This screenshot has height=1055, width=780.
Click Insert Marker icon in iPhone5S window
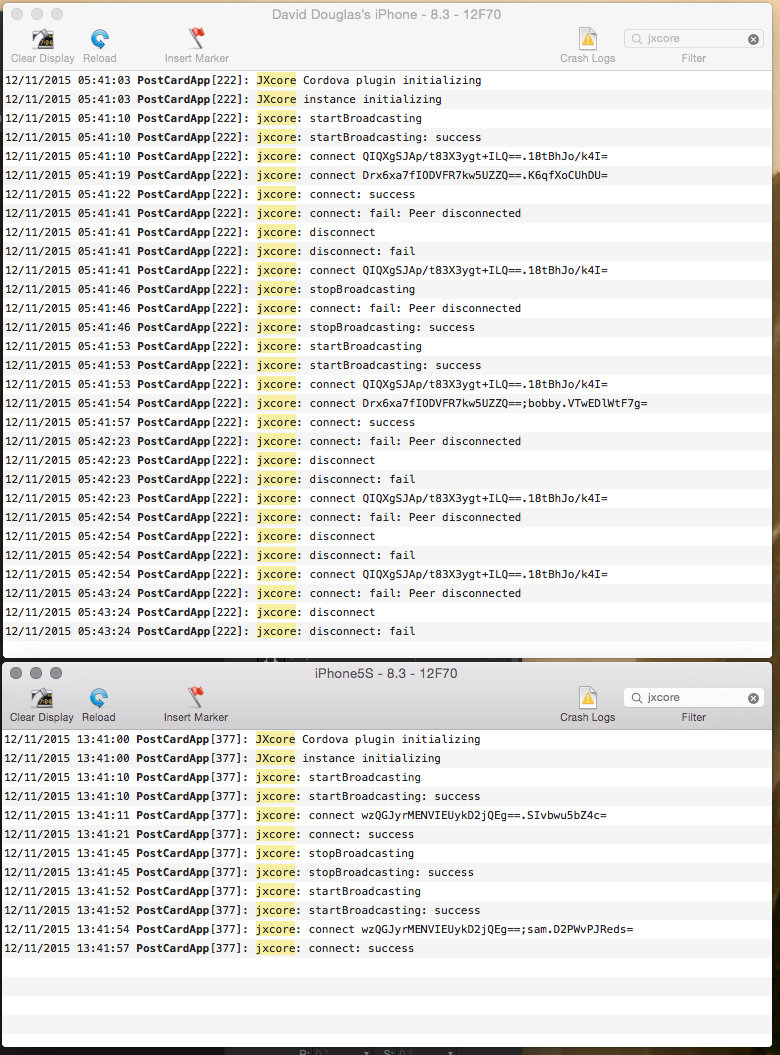(x=196, y=698)
